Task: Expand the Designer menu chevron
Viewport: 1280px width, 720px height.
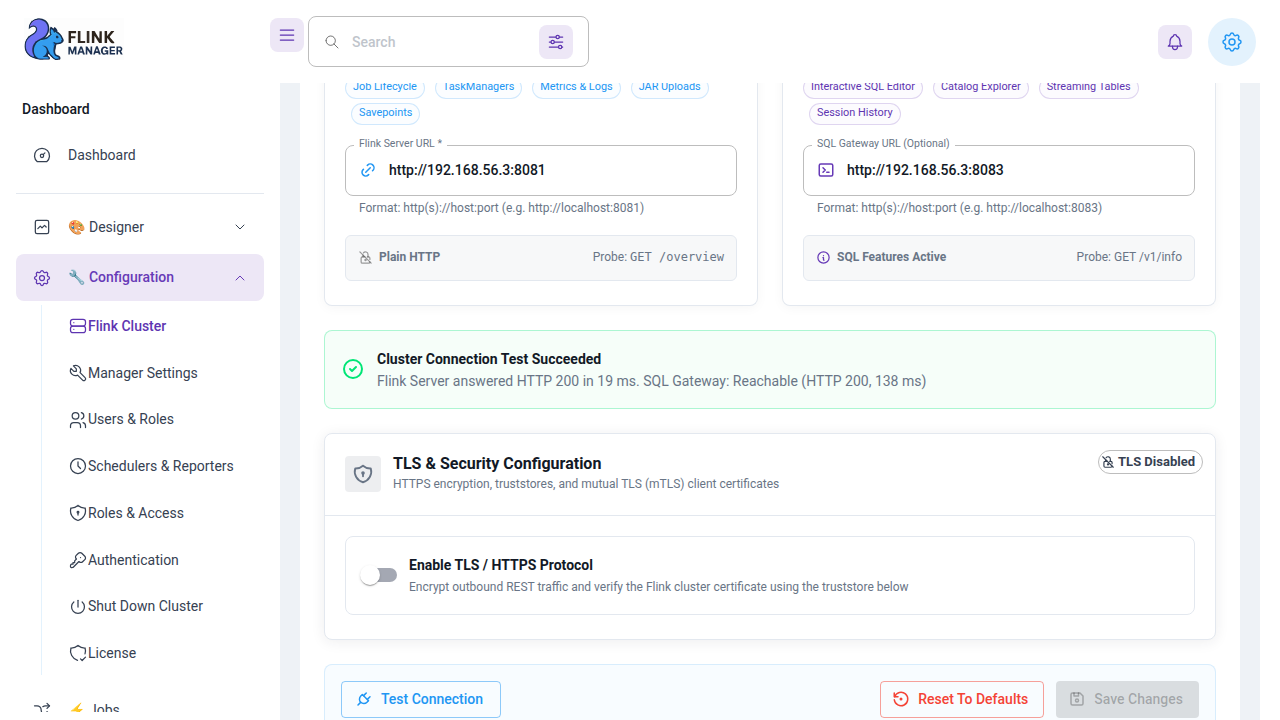Action: 240,227
